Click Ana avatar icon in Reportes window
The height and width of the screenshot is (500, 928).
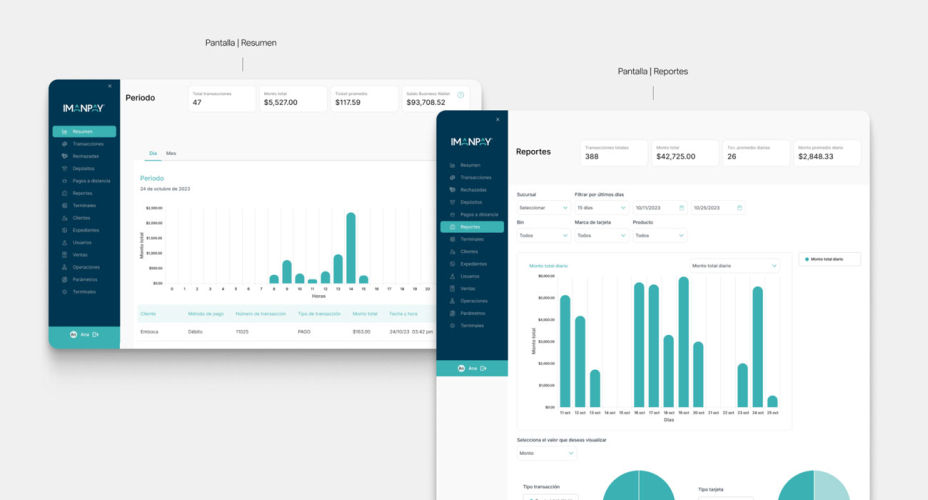461,368
